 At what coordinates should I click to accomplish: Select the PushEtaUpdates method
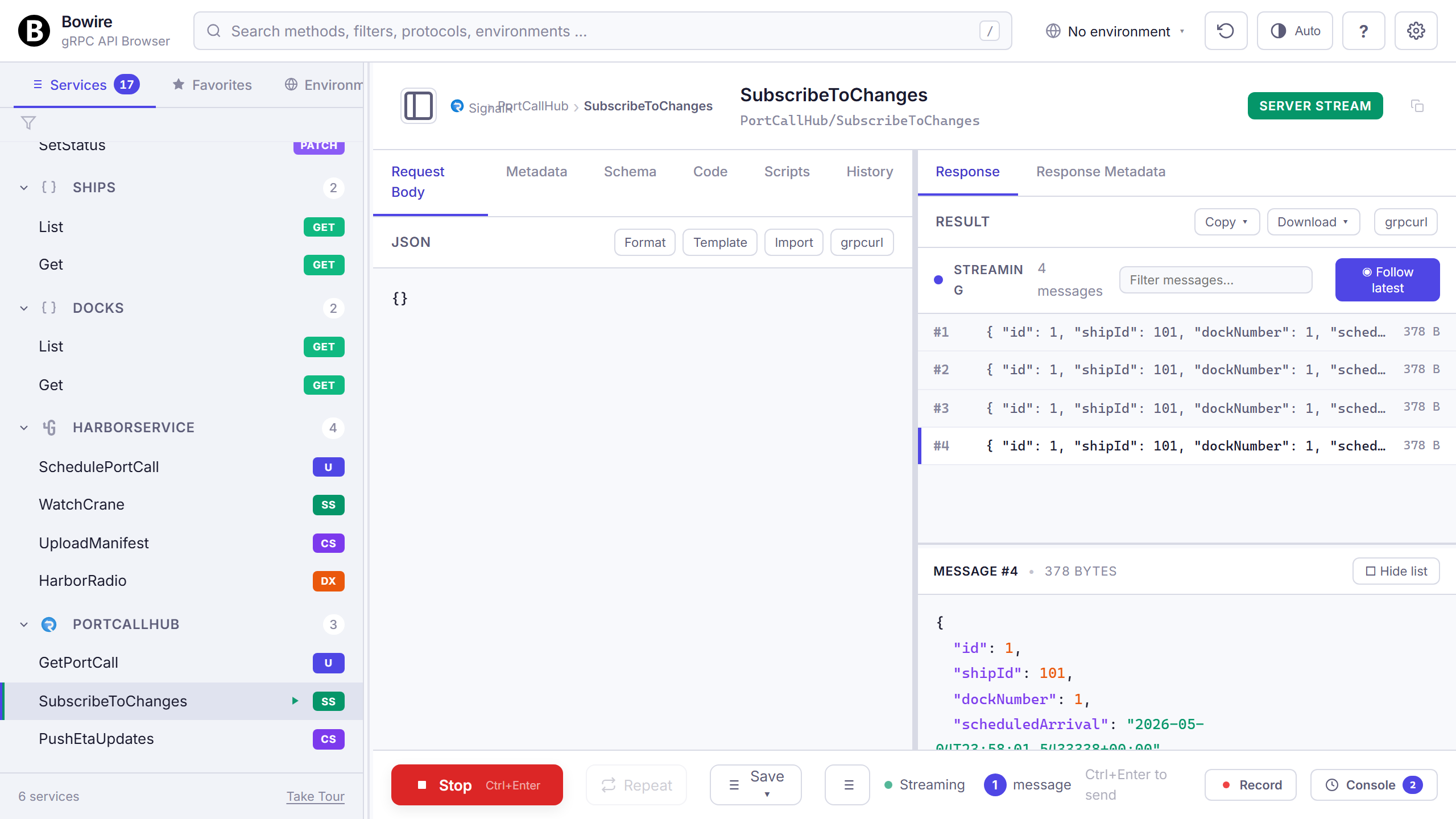pyautogui.click(x=181, y=739)
